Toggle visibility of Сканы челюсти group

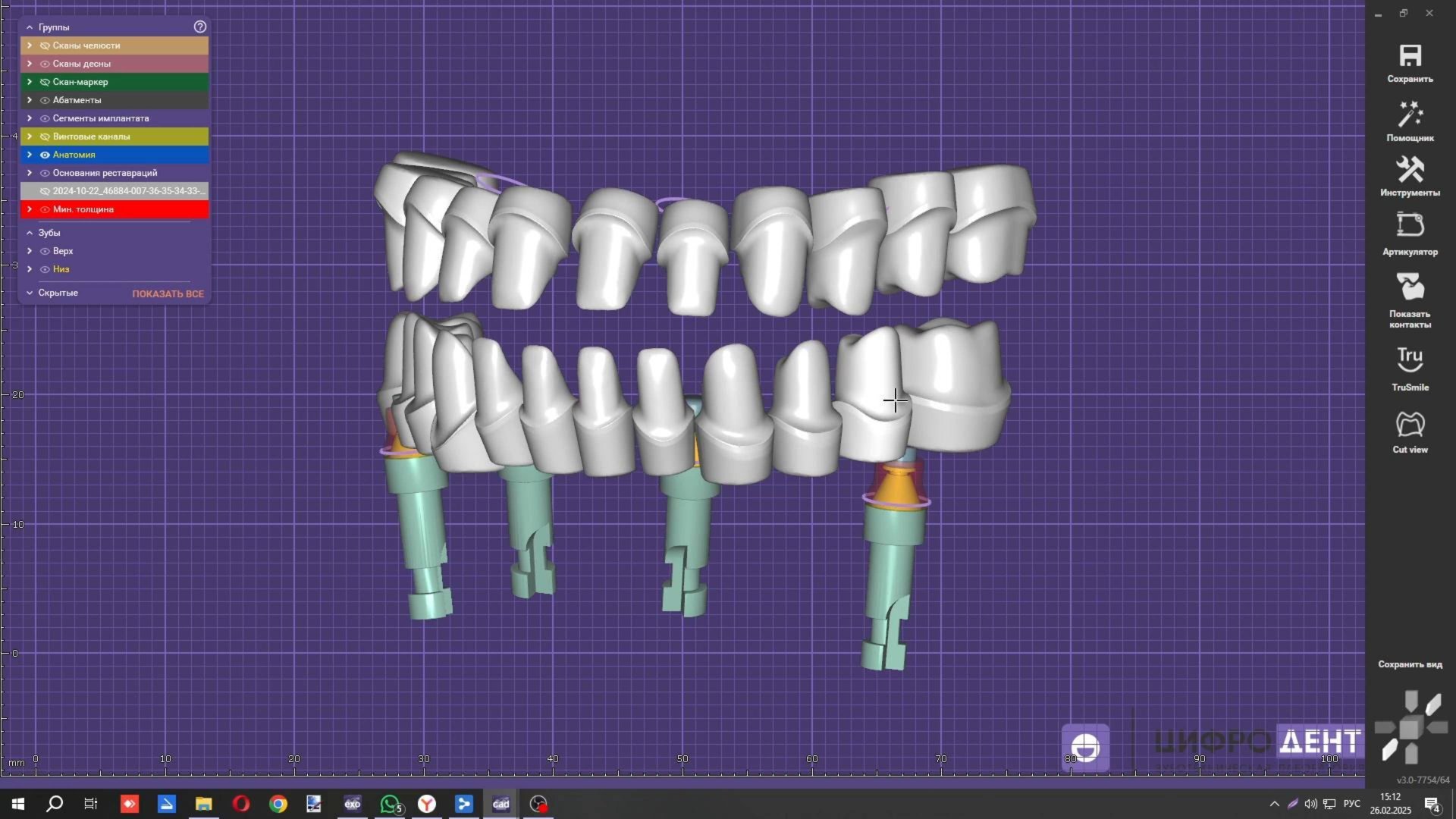tap(45, 45)
